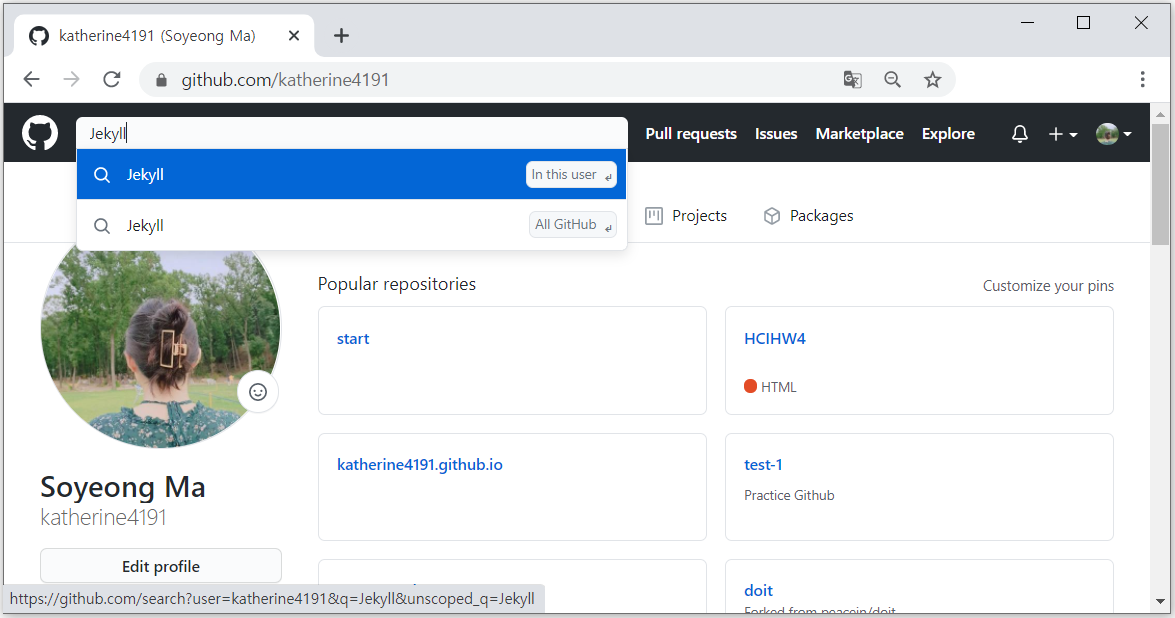Open Chrome three-dot menu

(x=1142, y=79)
